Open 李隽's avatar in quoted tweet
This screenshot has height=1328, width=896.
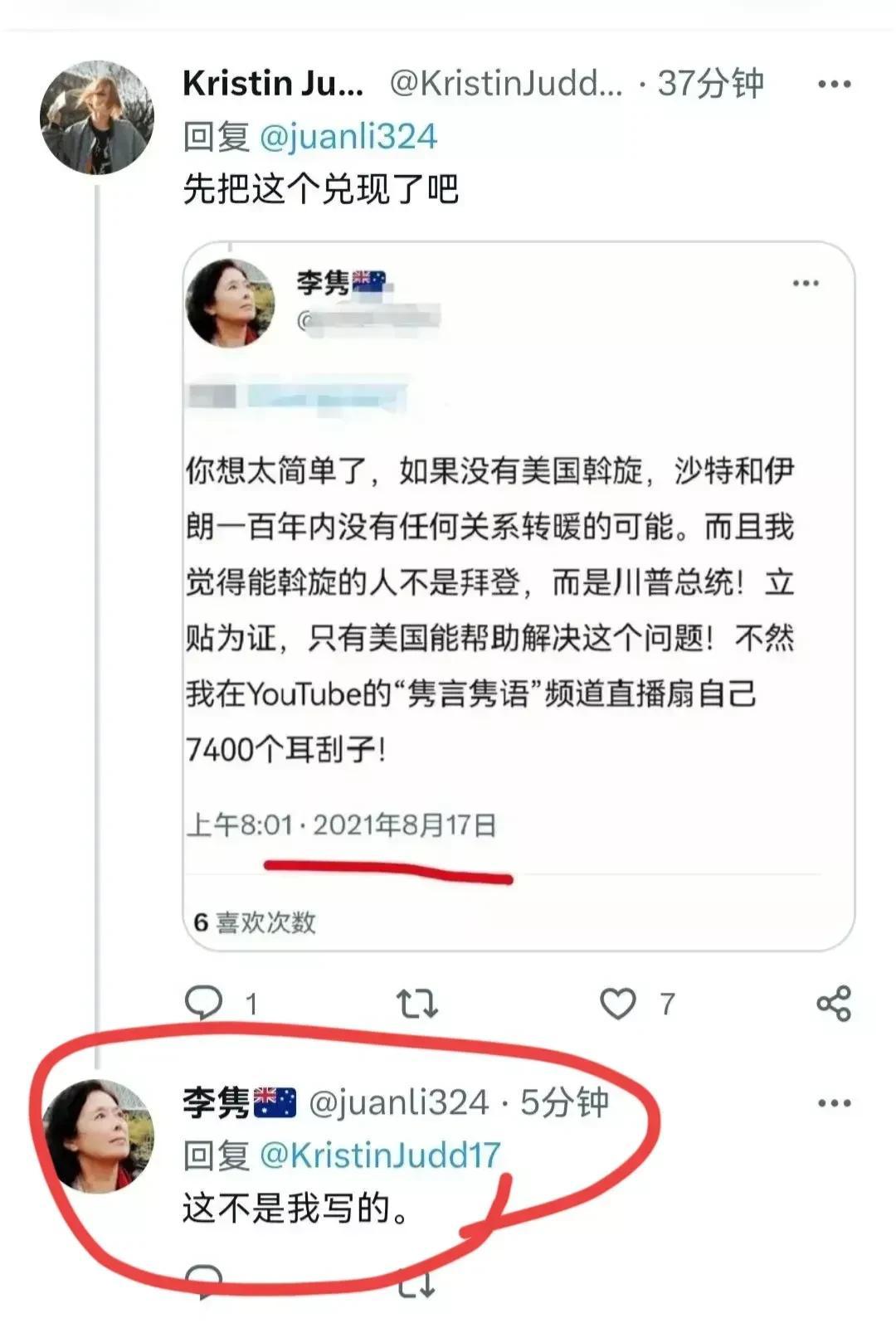(x=231, y=303)
